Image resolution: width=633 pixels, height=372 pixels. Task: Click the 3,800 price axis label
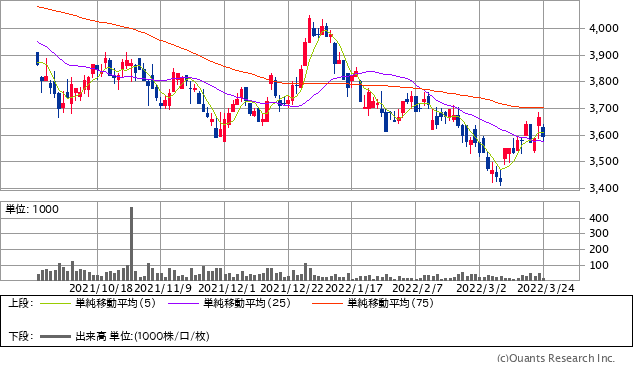pos(604,82)
